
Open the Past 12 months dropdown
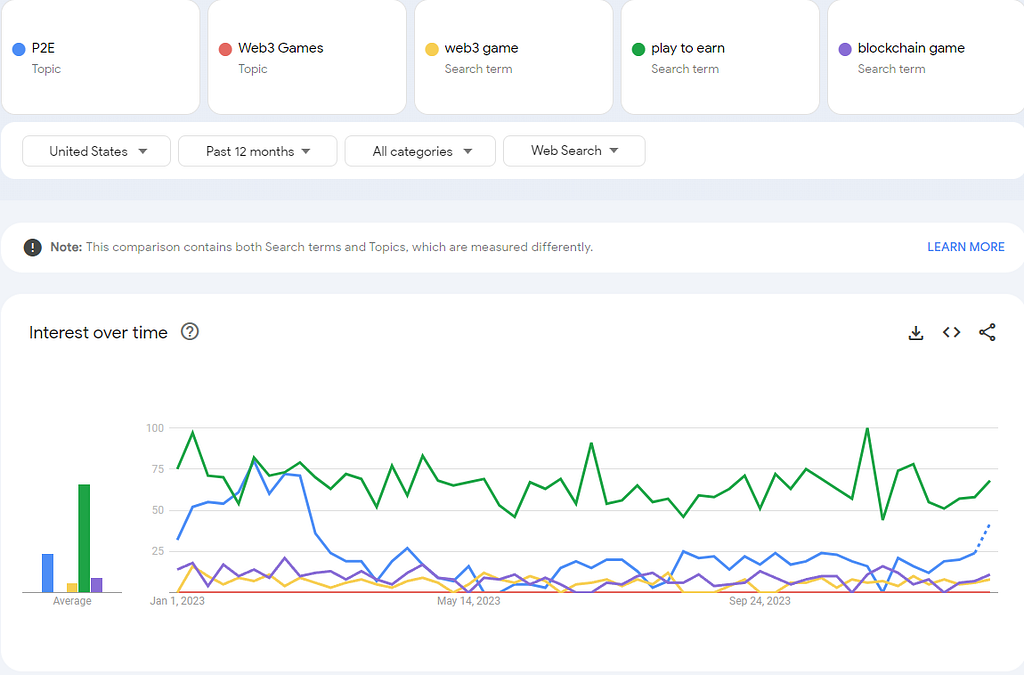(x=258, y=151)
